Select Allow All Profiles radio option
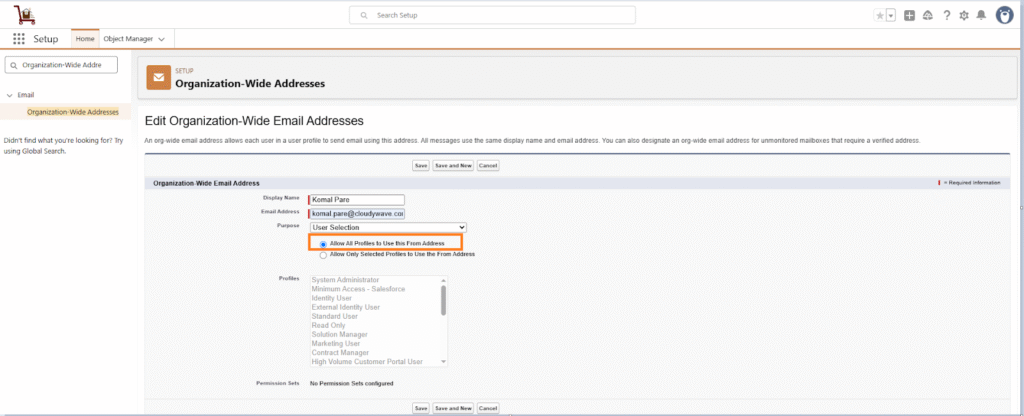1024x416 pixels. [323, 243]
